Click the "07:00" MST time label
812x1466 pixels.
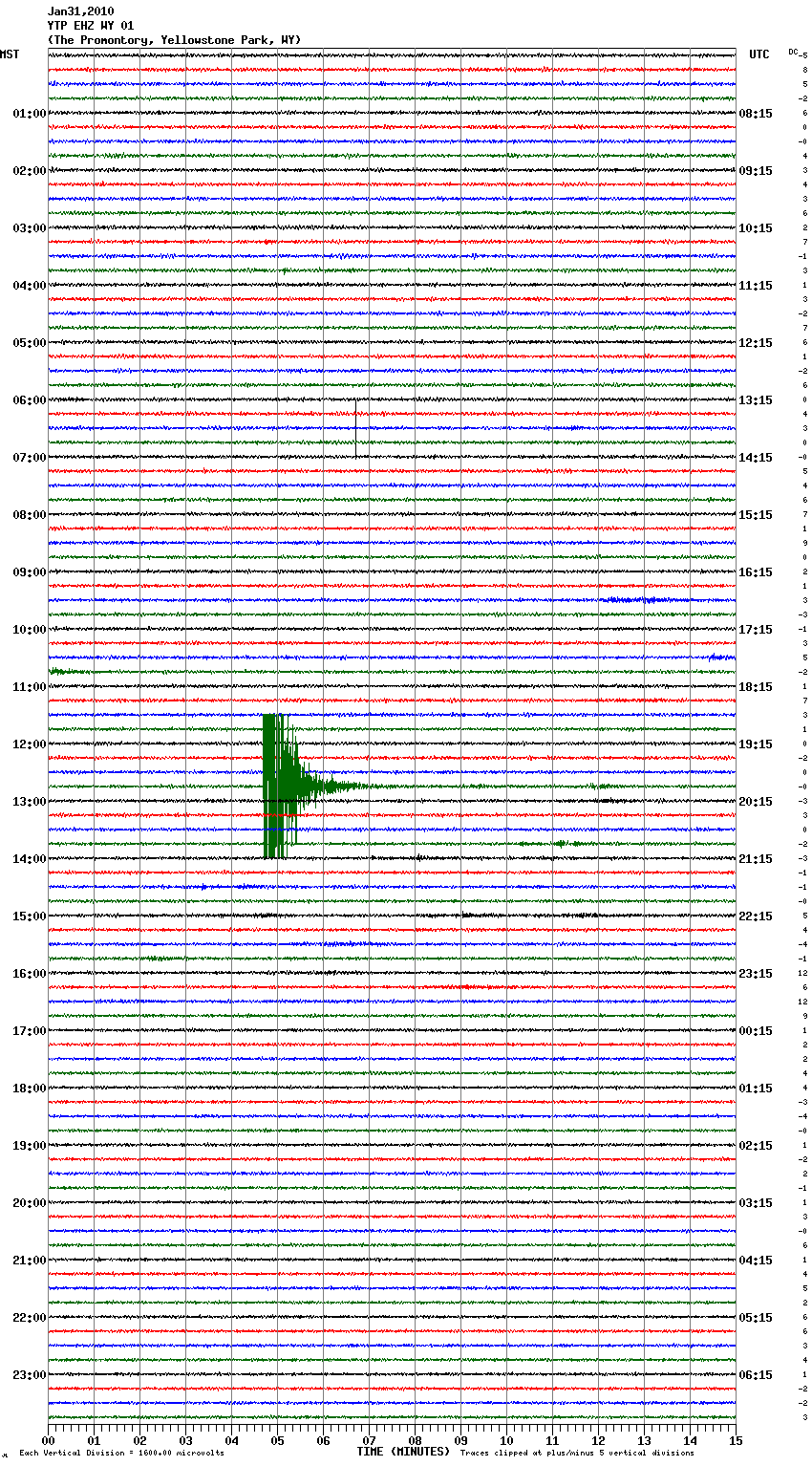tap(30, 458)
